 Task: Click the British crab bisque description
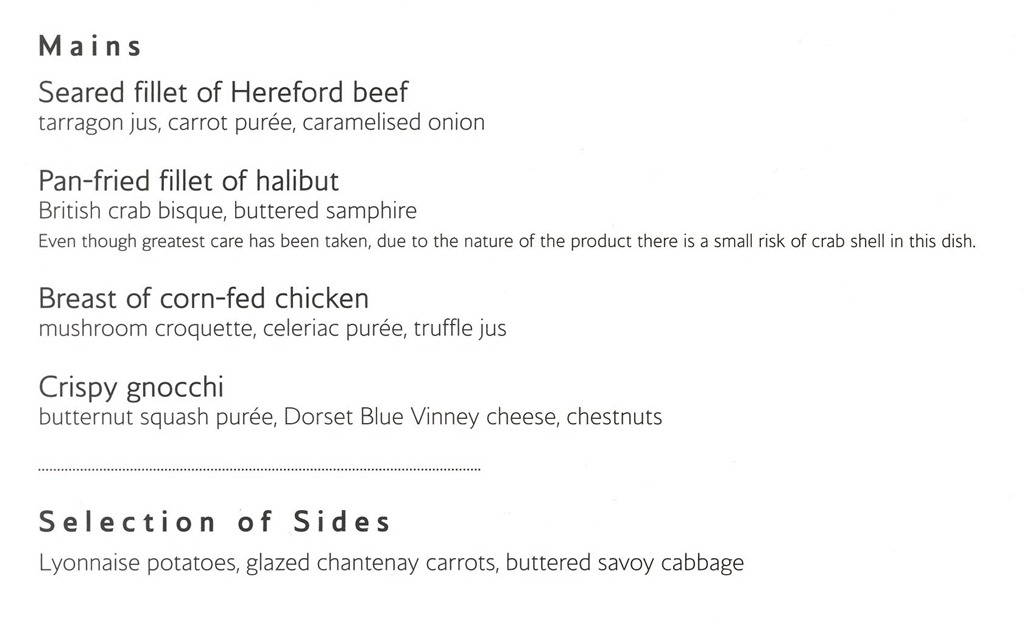(x=227, y=211)
